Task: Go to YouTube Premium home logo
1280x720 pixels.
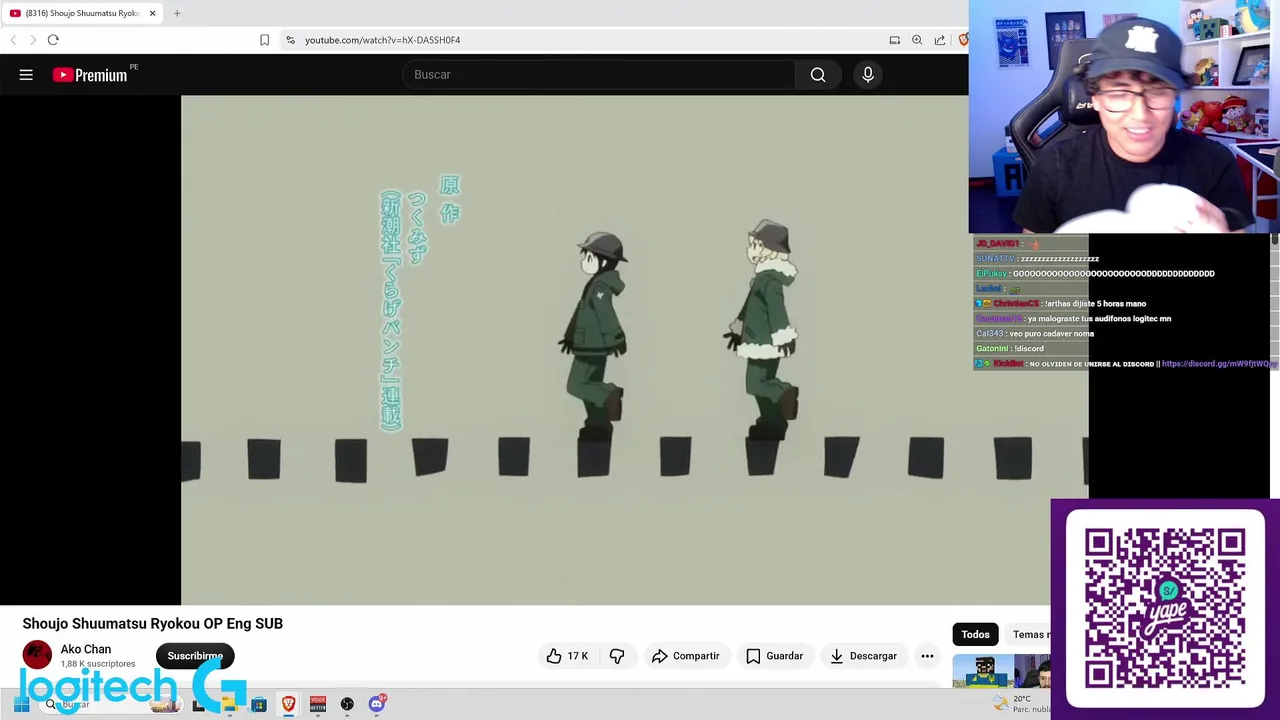Action: (x=90, y=75)
